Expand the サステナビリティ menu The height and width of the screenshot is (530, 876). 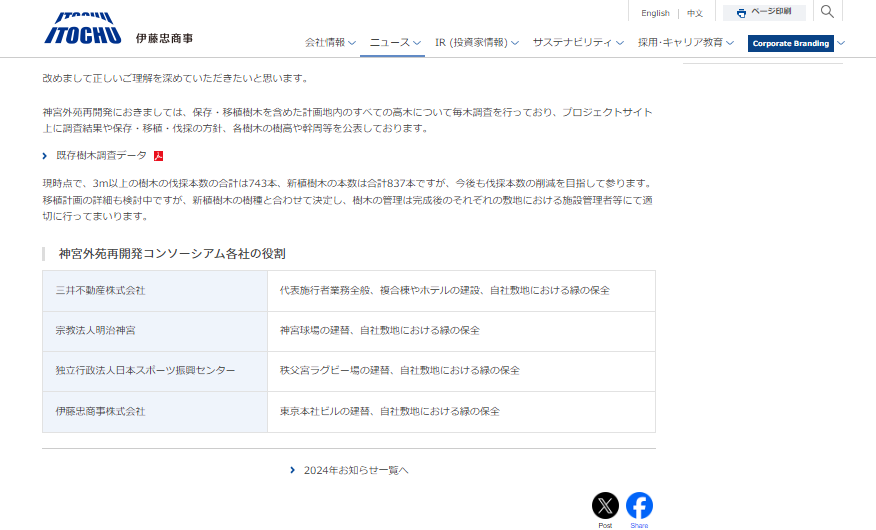click(578, 42)
